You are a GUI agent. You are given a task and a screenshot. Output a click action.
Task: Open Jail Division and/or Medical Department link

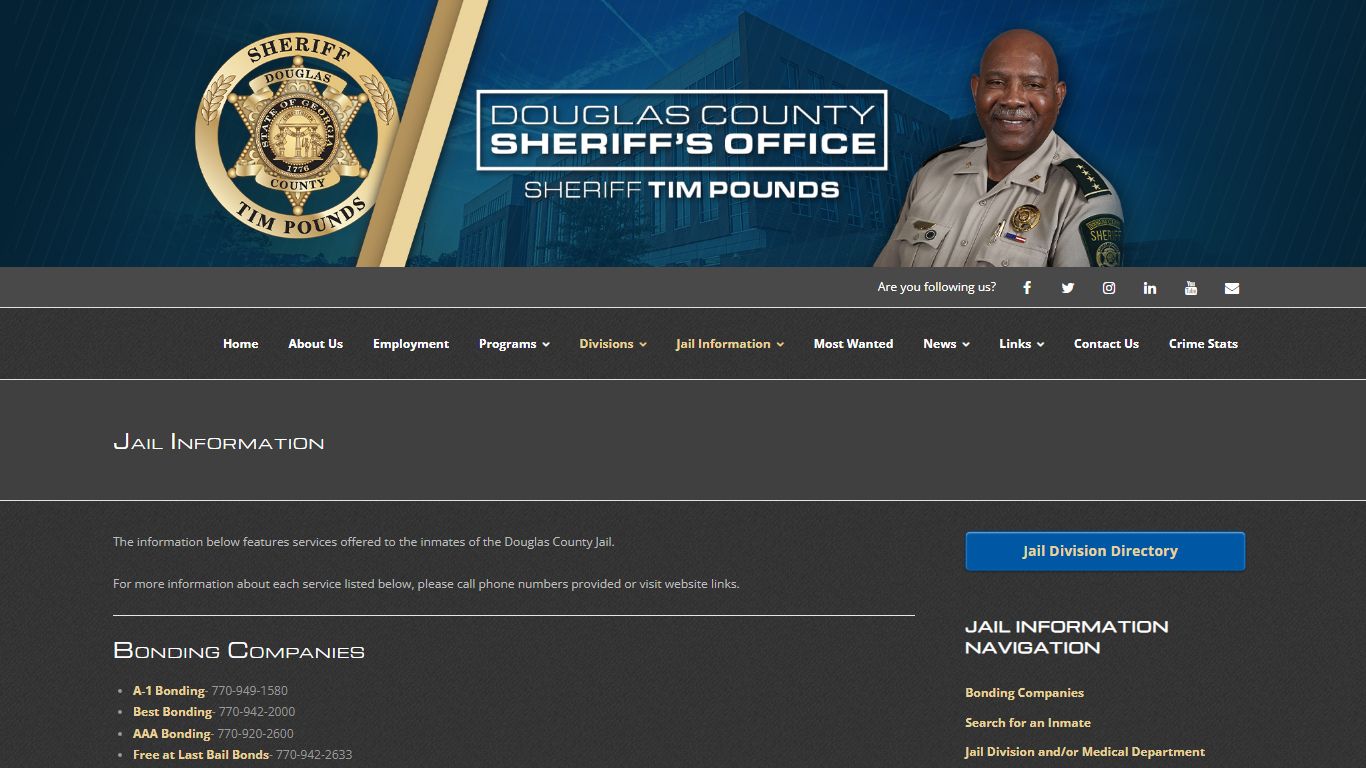coord(1085,752)
